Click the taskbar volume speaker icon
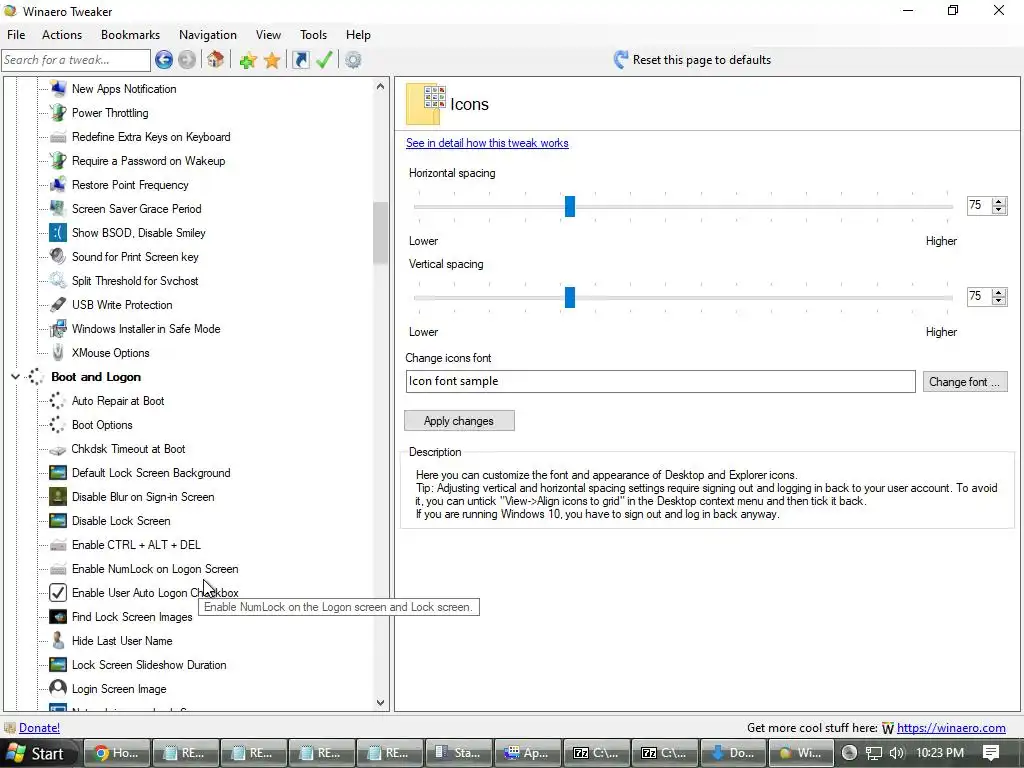1024x768 pixels. [x=897, y=753]
